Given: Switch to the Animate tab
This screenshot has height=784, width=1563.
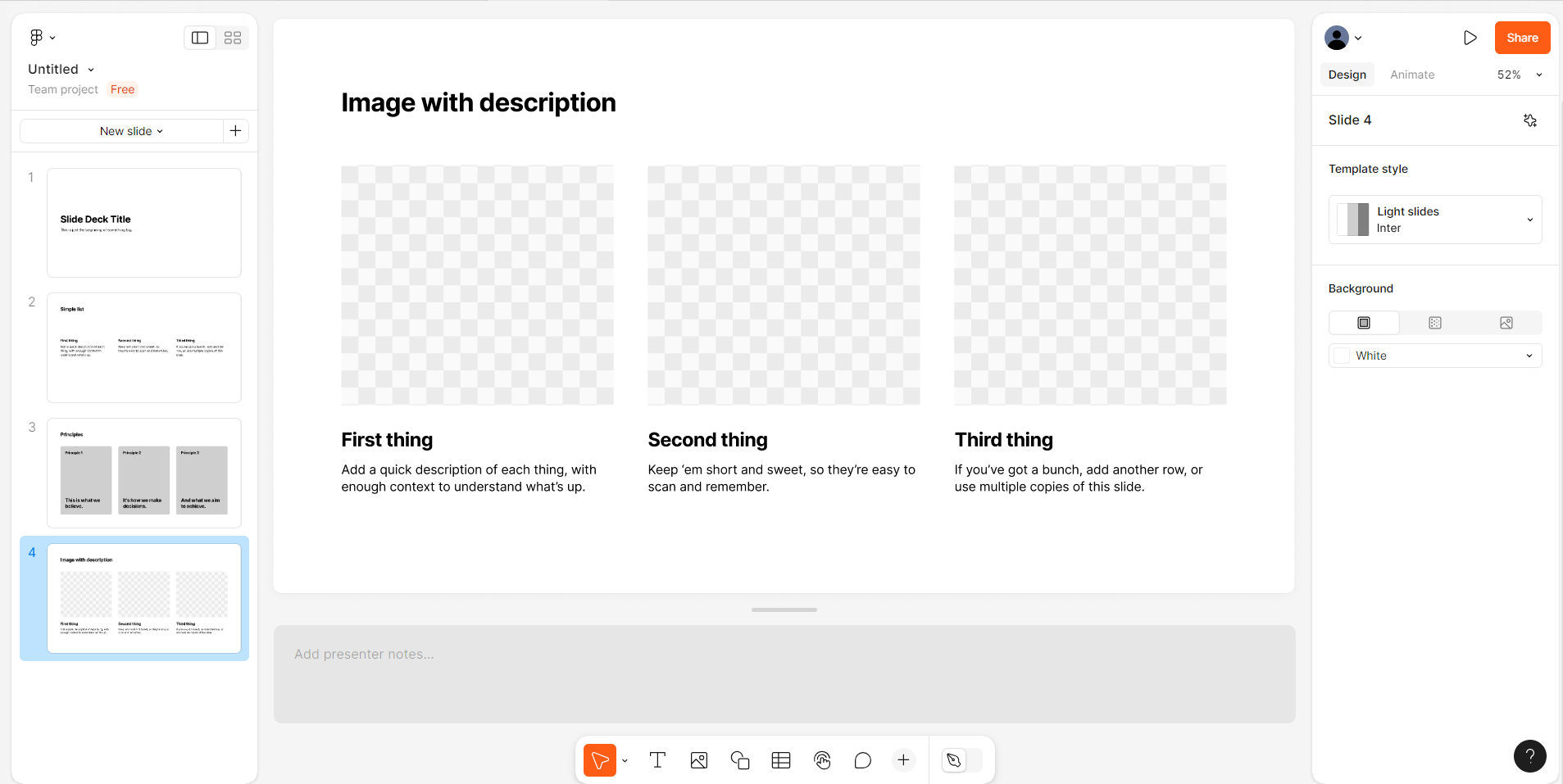Looking at the screenshot, I should point(1412,75).
